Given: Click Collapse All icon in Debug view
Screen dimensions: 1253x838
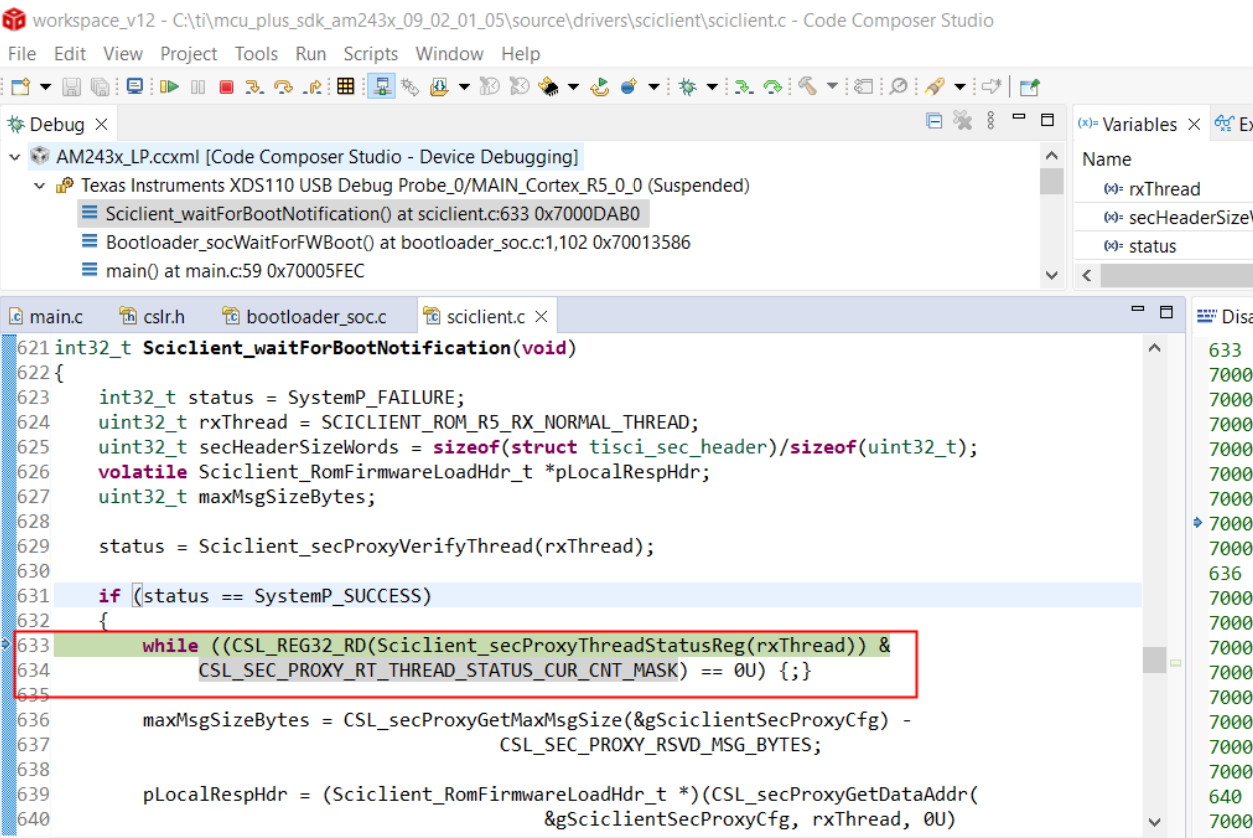Looking at the screenshot, I should [x=934, y=121].
